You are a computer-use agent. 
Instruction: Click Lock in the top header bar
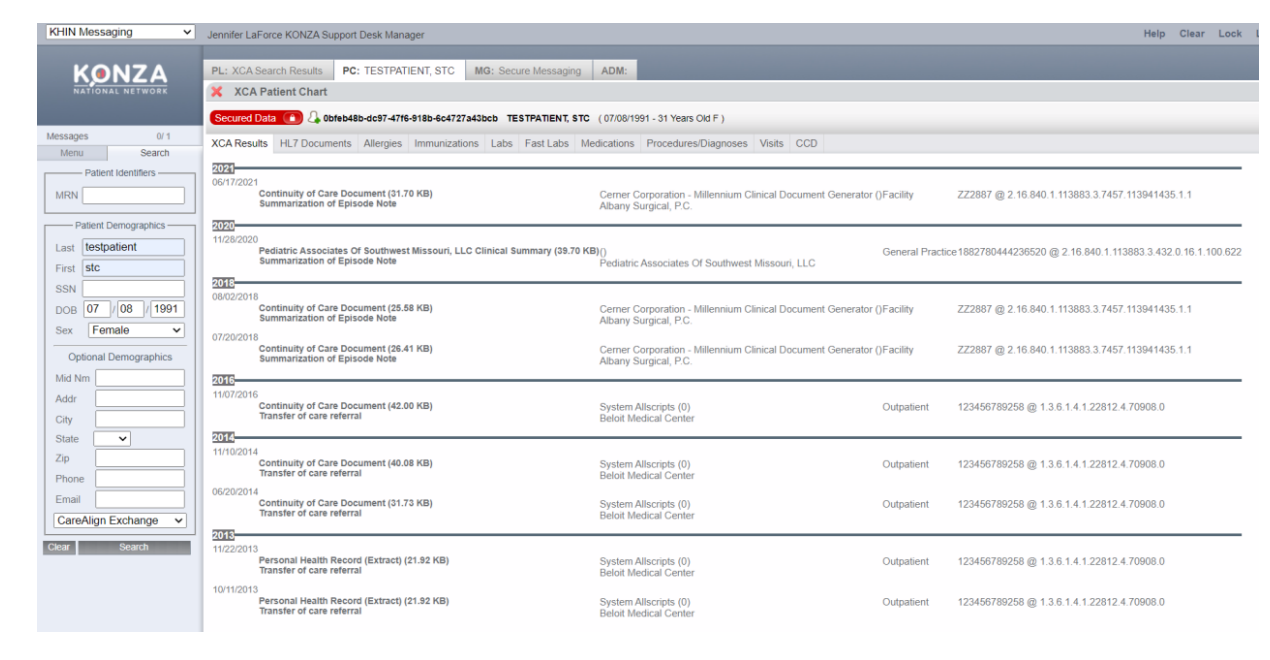(1230, 34)
